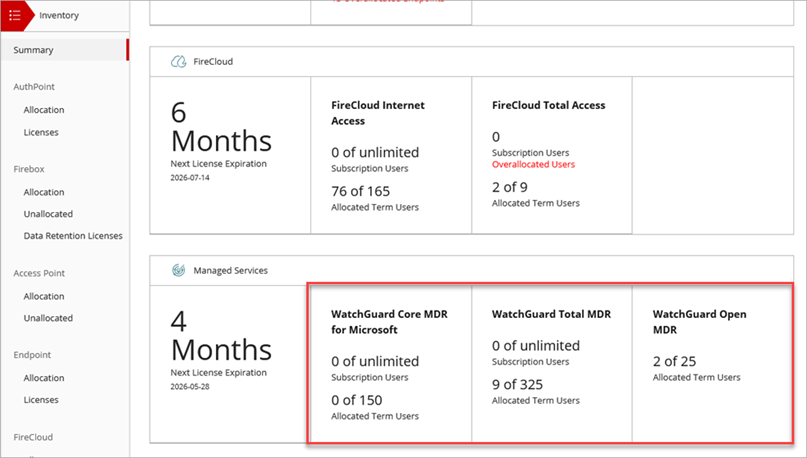
Task: Open Allocation under Access Point
Action: tap(44, 296)
